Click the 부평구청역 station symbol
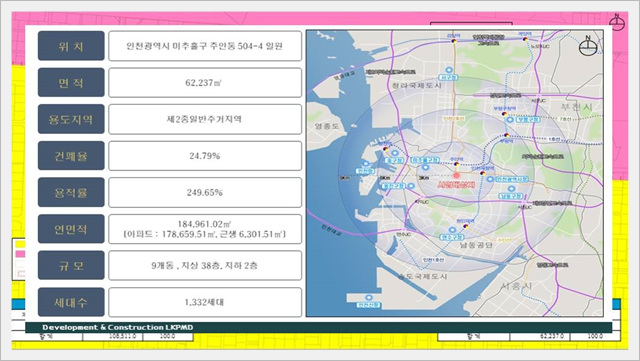The height and width of the screenshot is (361, 640). (504, 114)
